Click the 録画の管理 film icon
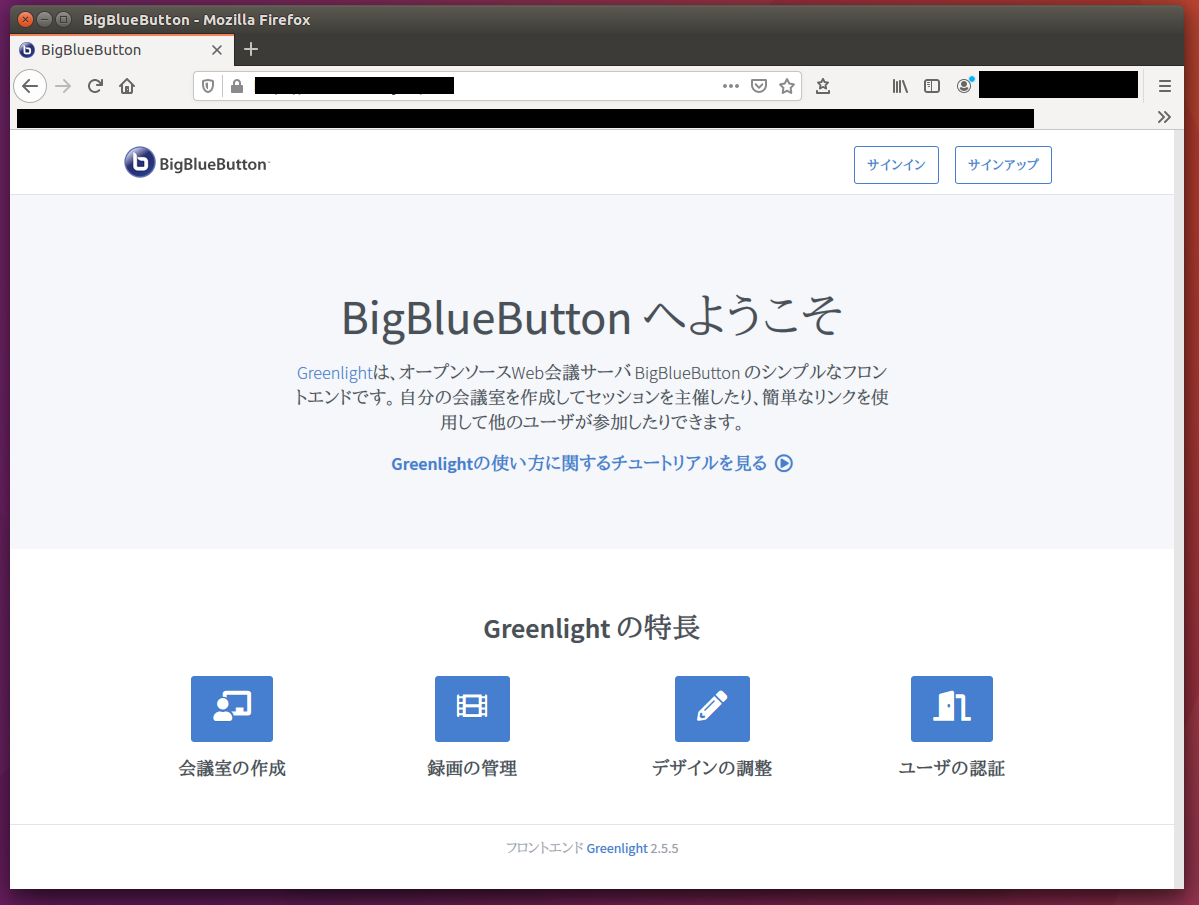This screenshot has width=1199, height=905. [473, 709]
